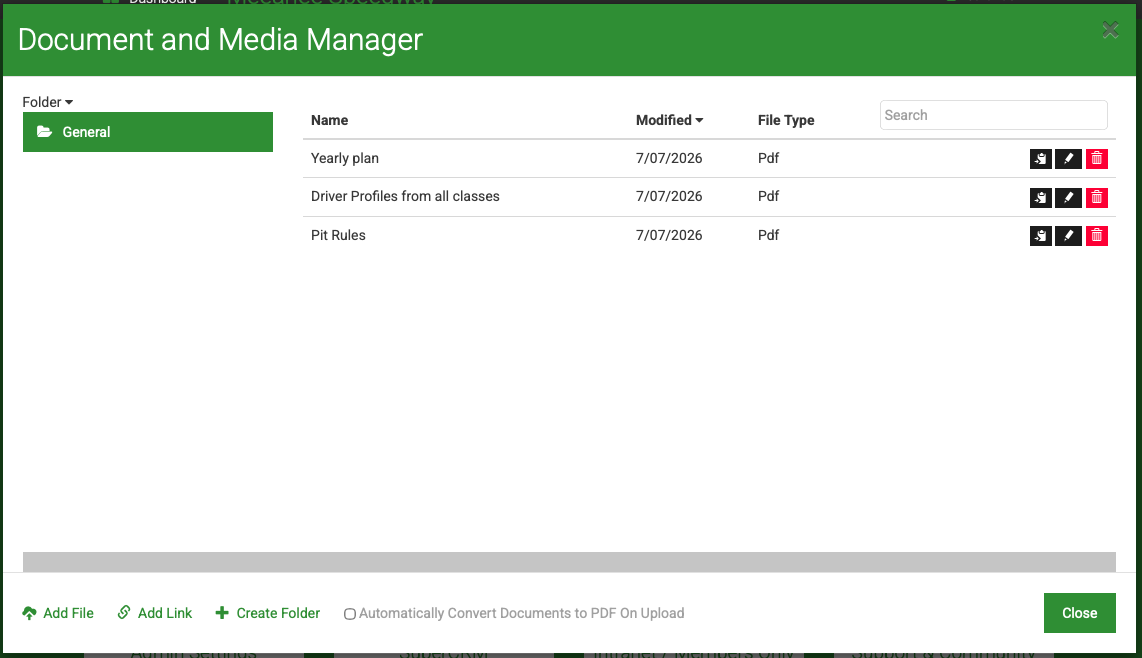The width and height of the screenshot is (1142, 658).
Task: Click the modified date of Yearly plan
Action: [669, 158]
